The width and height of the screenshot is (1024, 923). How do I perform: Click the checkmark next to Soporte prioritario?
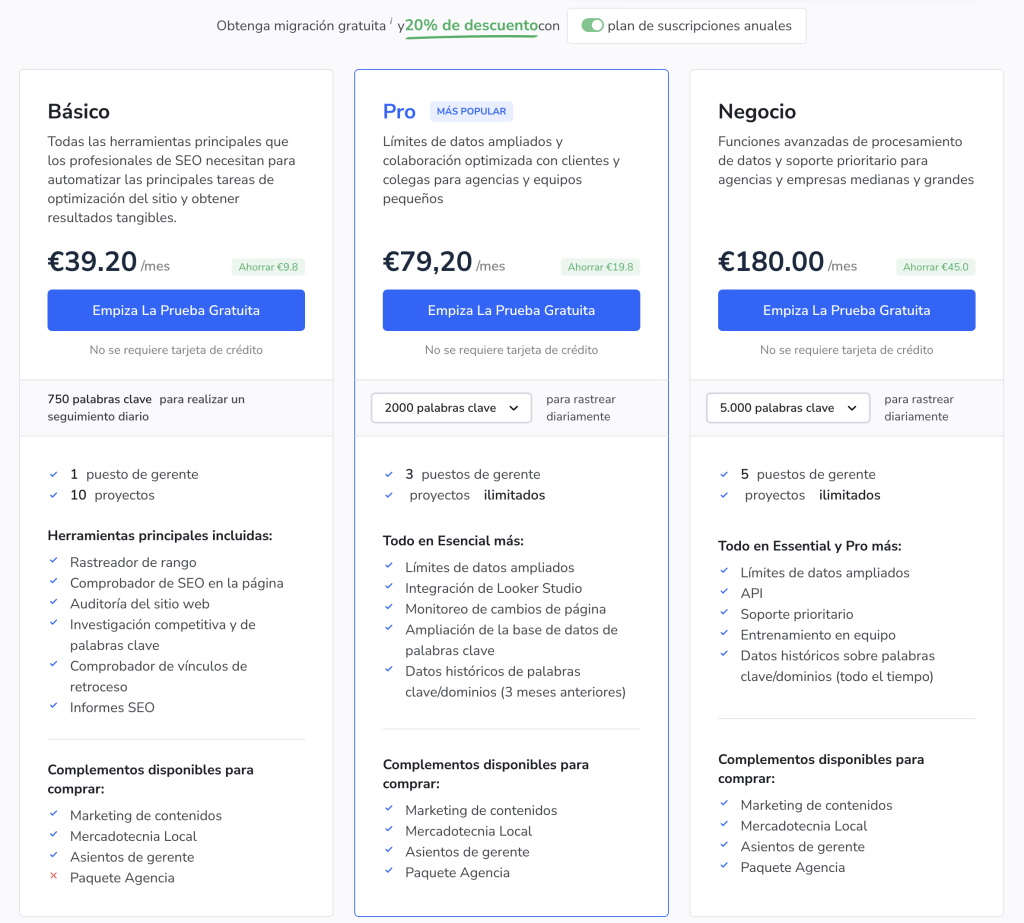click(x=723, y=613)
